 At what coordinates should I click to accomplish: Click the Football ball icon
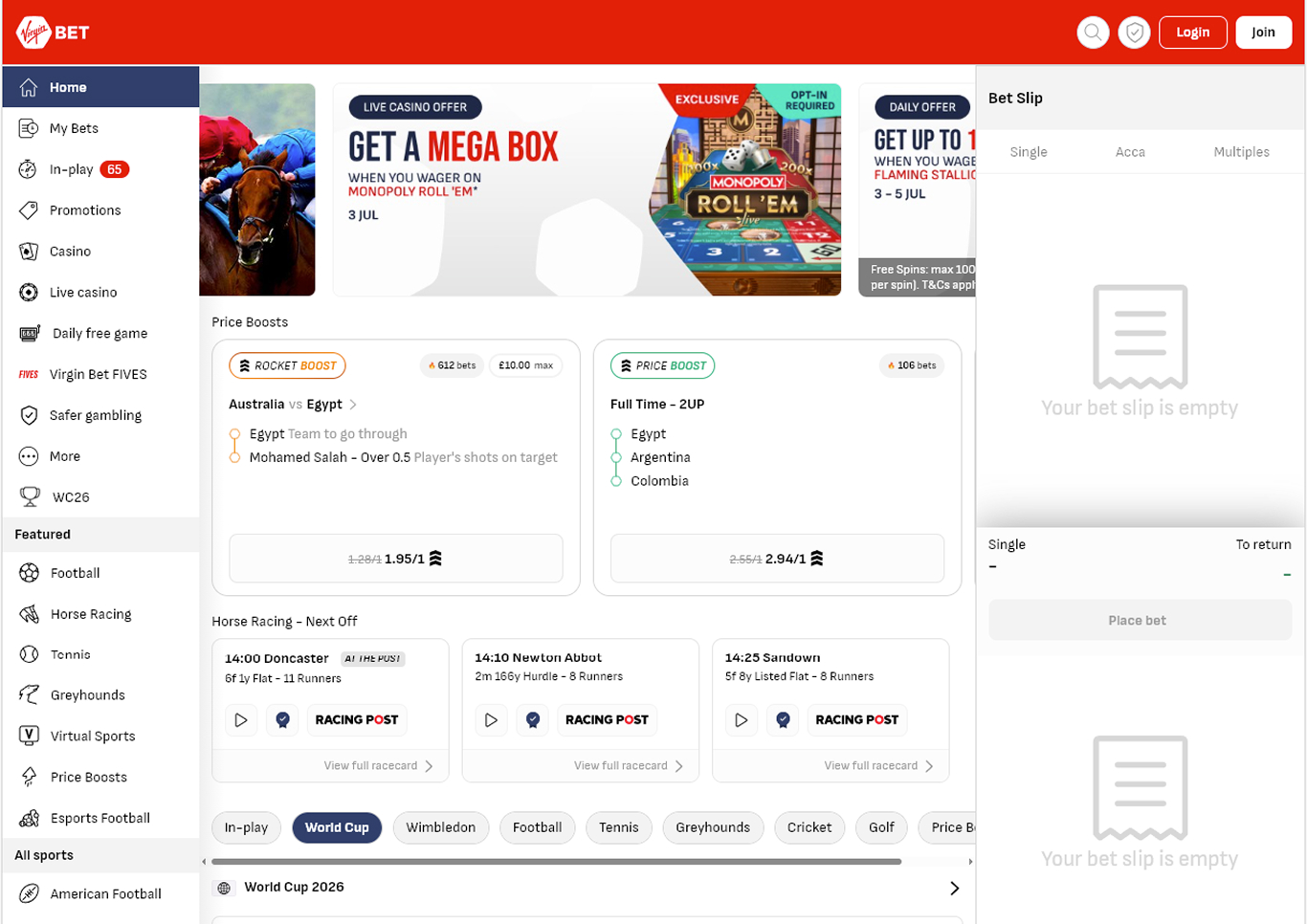[30, 573]
